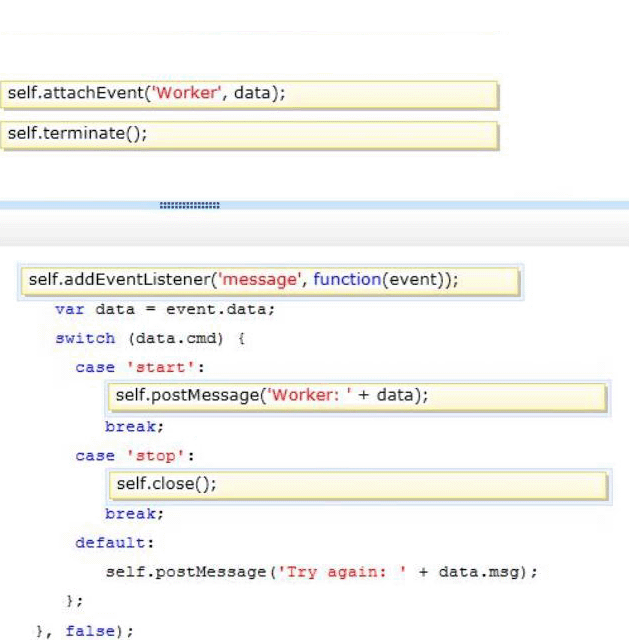The width and height of the screenshot is (629, 640).
Task: Click the break statement under case 'start'
Action: [134, 426]
